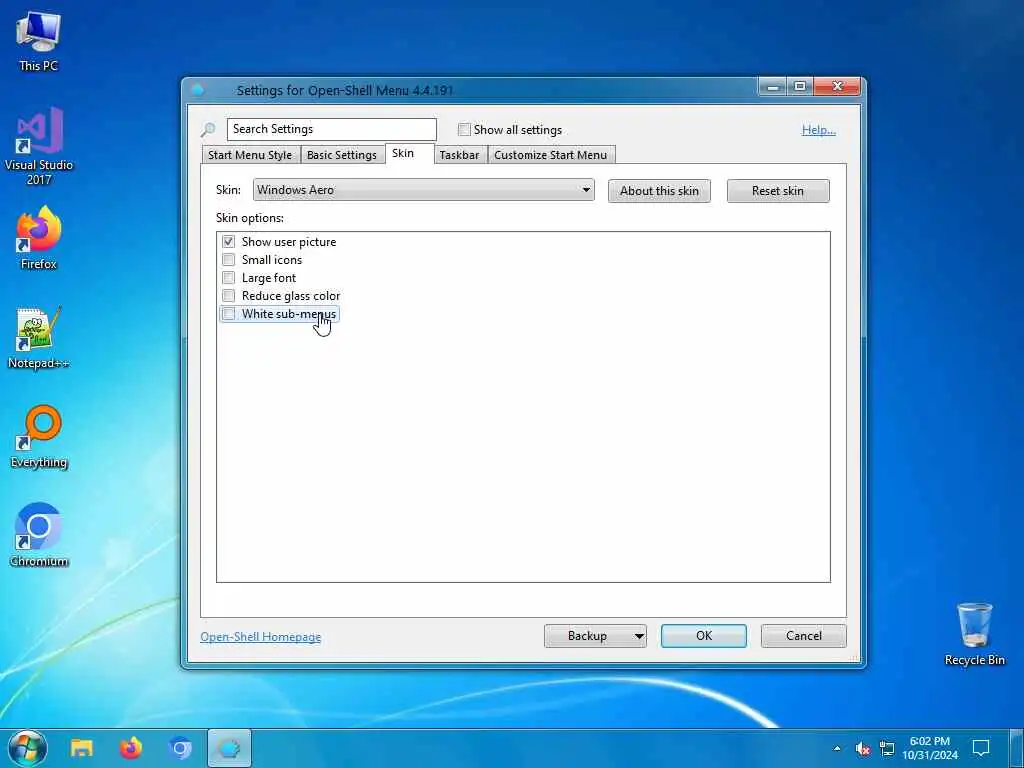Switch to Basic Settings tab
The image size is (1024, 768).
342,155
